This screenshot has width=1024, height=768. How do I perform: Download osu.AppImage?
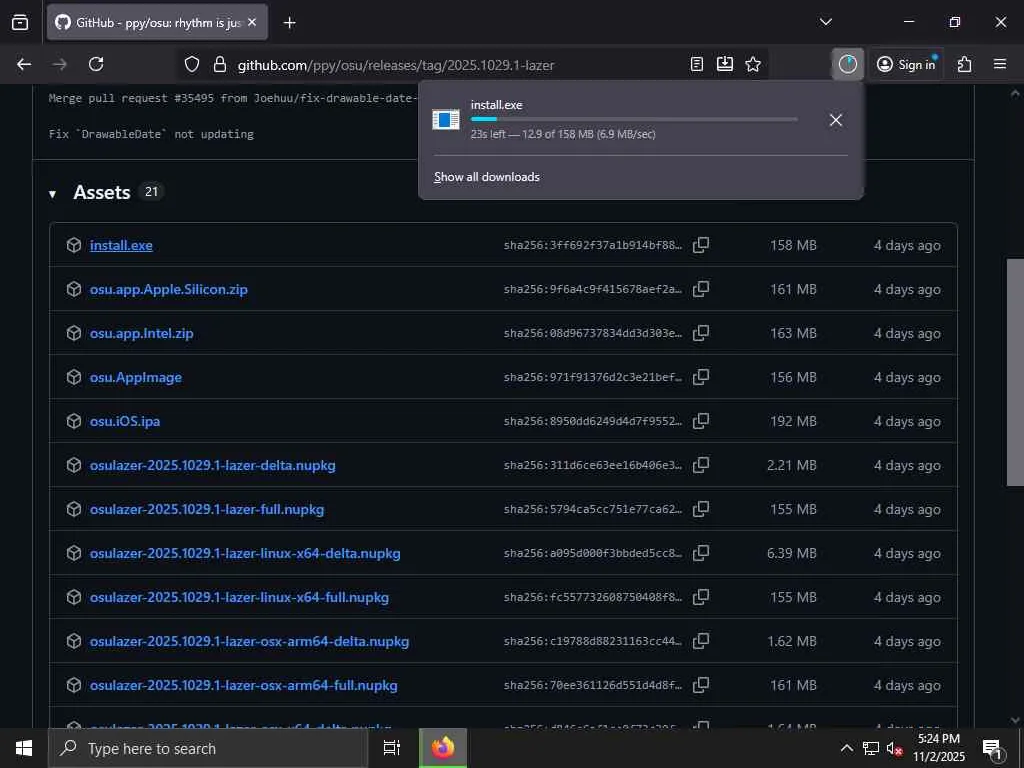pos(136,377)
